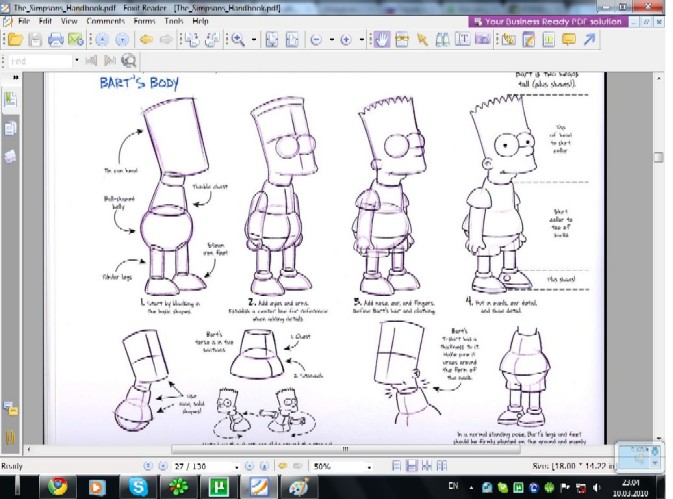
Task: Open the Forms menu
Action: pyautogui.click(x=144, y=21)
